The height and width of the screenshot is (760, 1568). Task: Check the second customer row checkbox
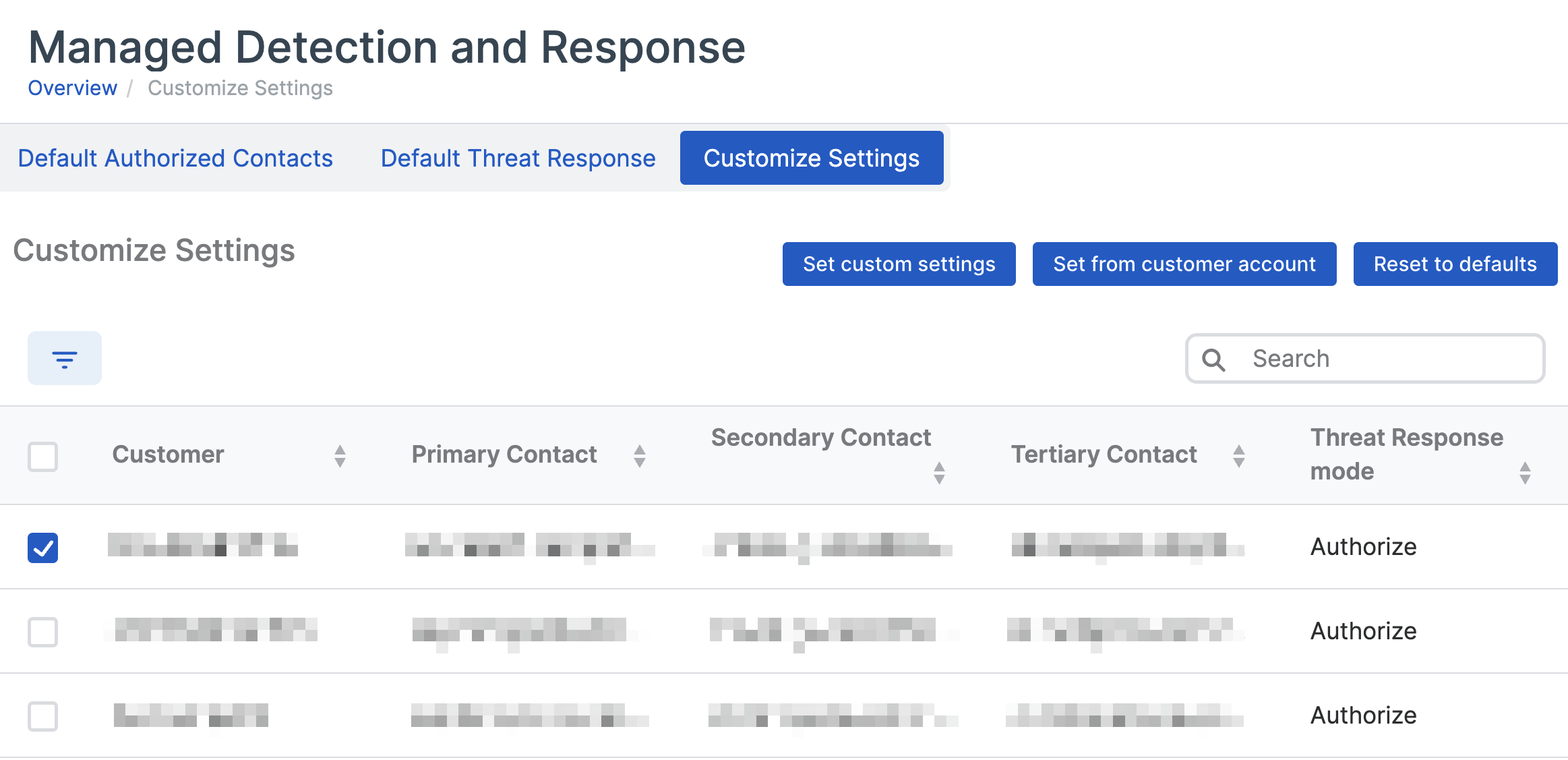tap(43, 632)
